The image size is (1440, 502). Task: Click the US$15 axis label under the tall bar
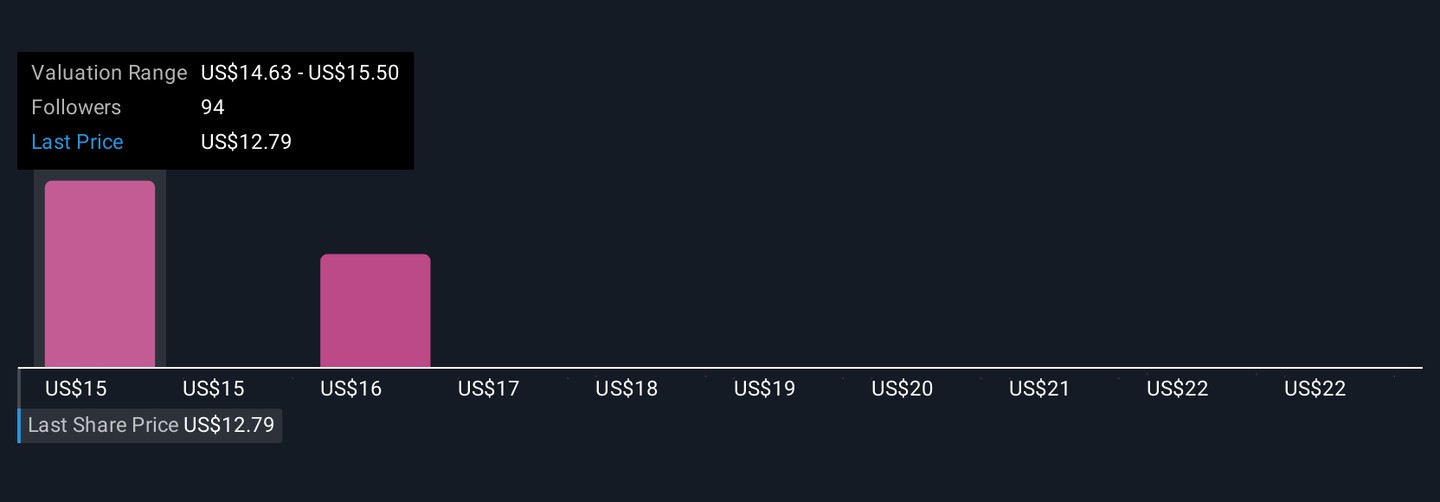click(x=76, y=389)
